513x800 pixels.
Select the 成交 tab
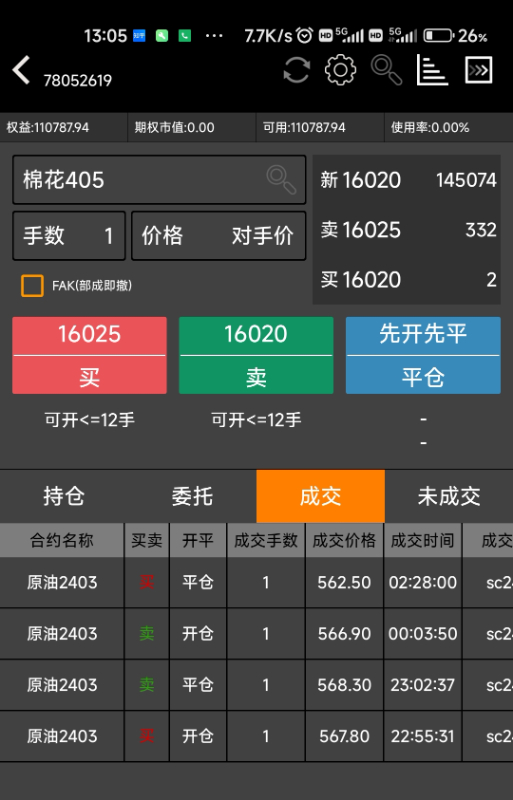point(321,496)
